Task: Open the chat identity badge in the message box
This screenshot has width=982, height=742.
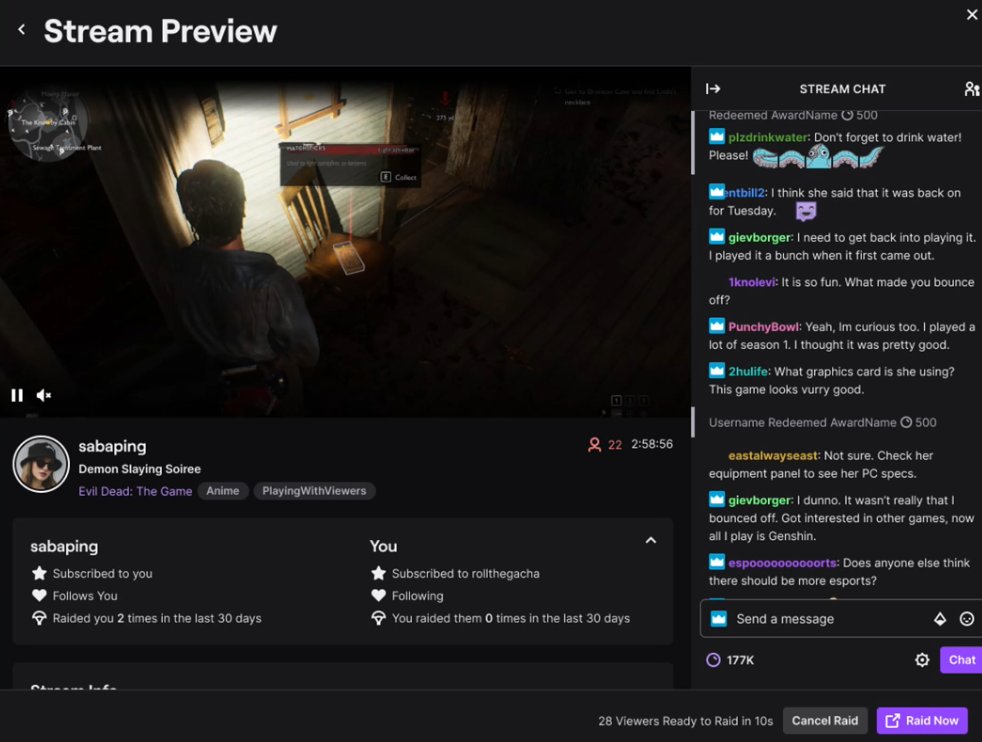Action: 718,619
